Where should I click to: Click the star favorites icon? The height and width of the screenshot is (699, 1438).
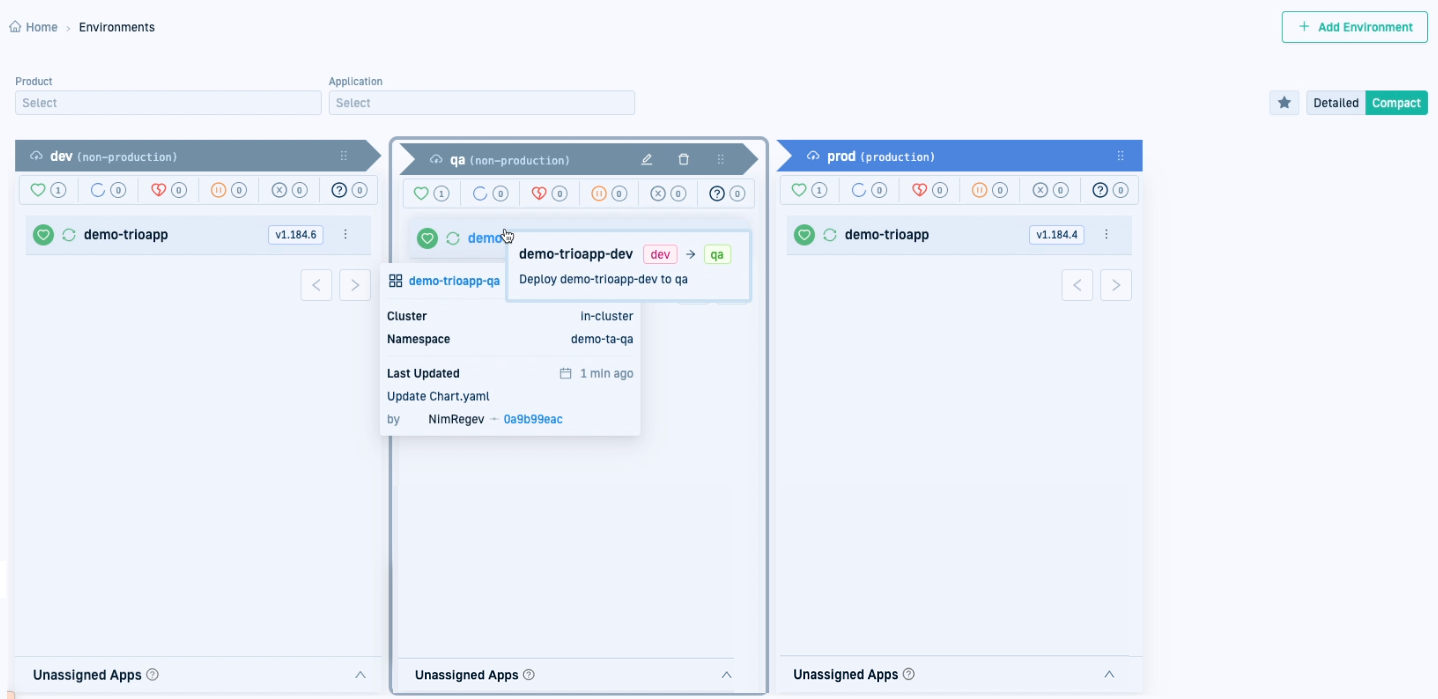click(1284, 103)
